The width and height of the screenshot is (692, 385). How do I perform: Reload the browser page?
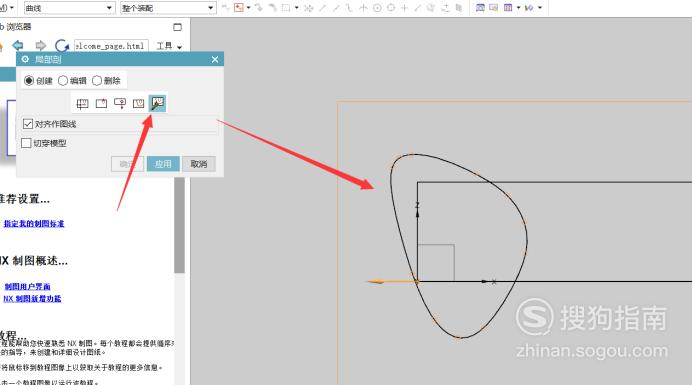click(x=61, y=45)
